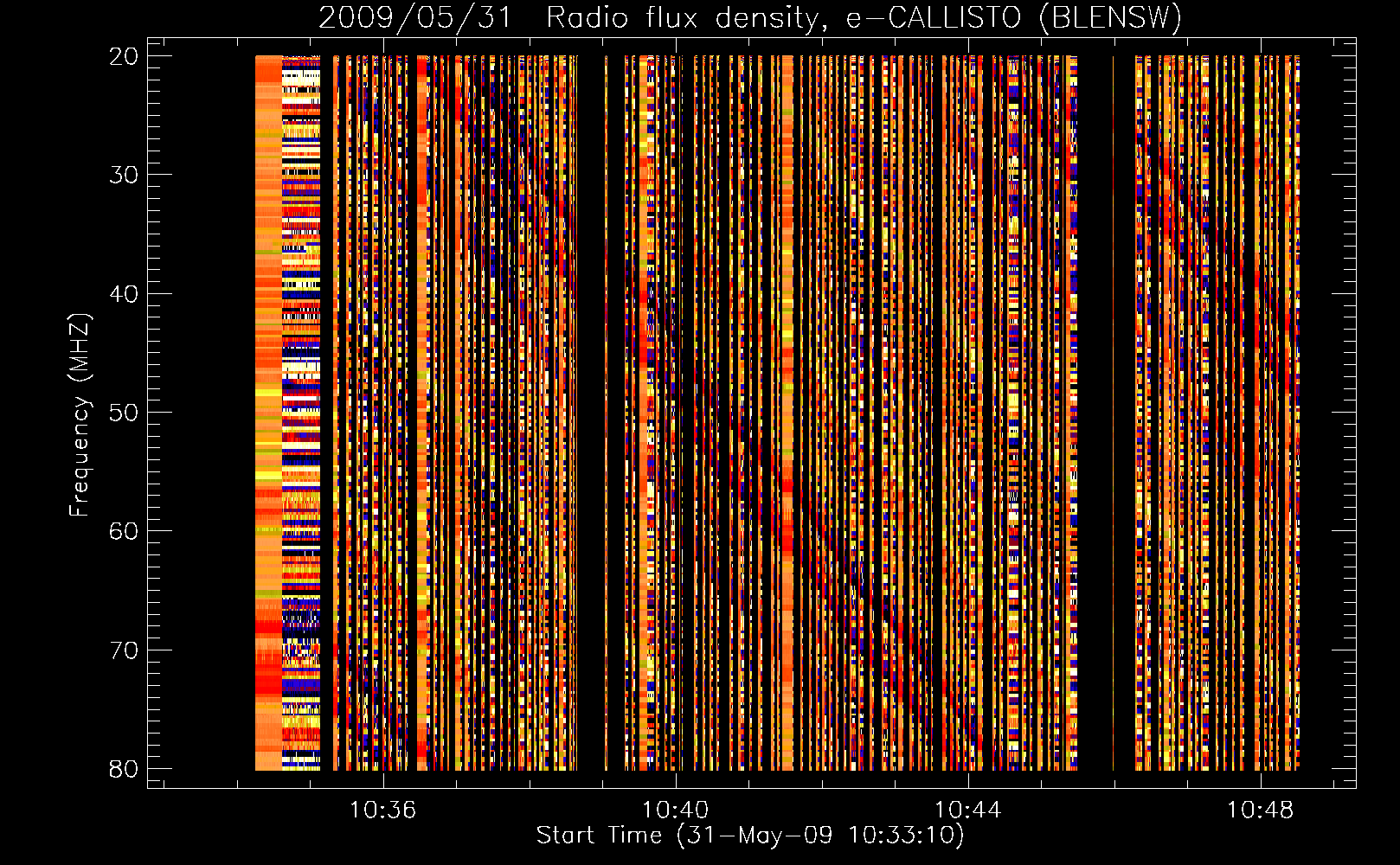Click the 40 frequency tick label
This screenshot has width=1400, height=865.
124,293
